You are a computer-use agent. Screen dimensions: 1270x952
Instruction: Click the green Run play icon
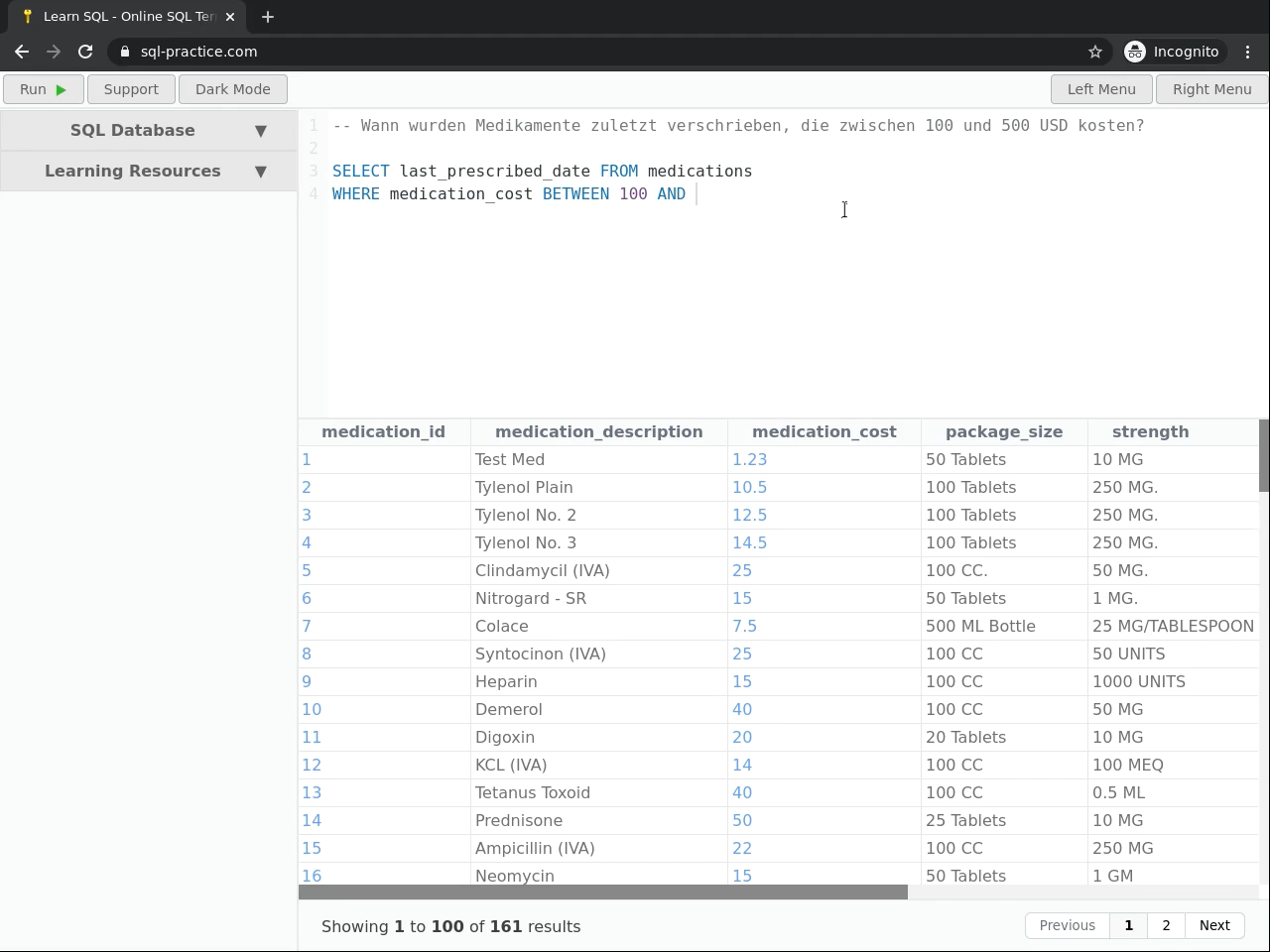(x=61, y=89)
